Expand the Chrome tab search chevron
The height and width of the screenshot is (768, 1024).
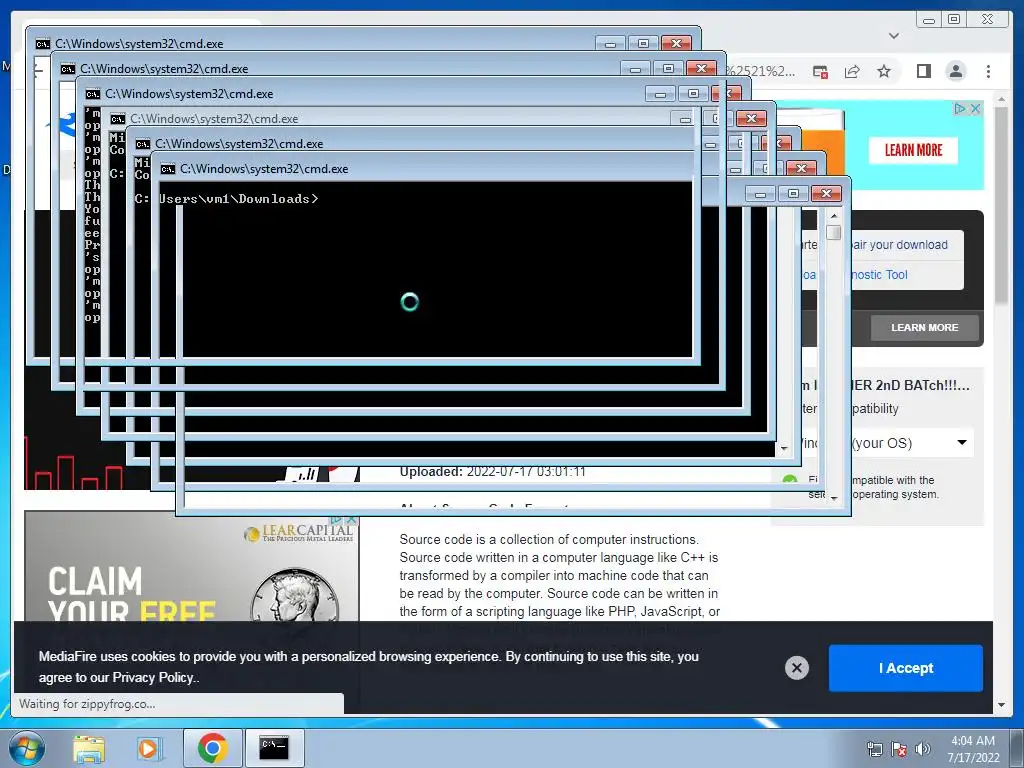coord(894,36)
